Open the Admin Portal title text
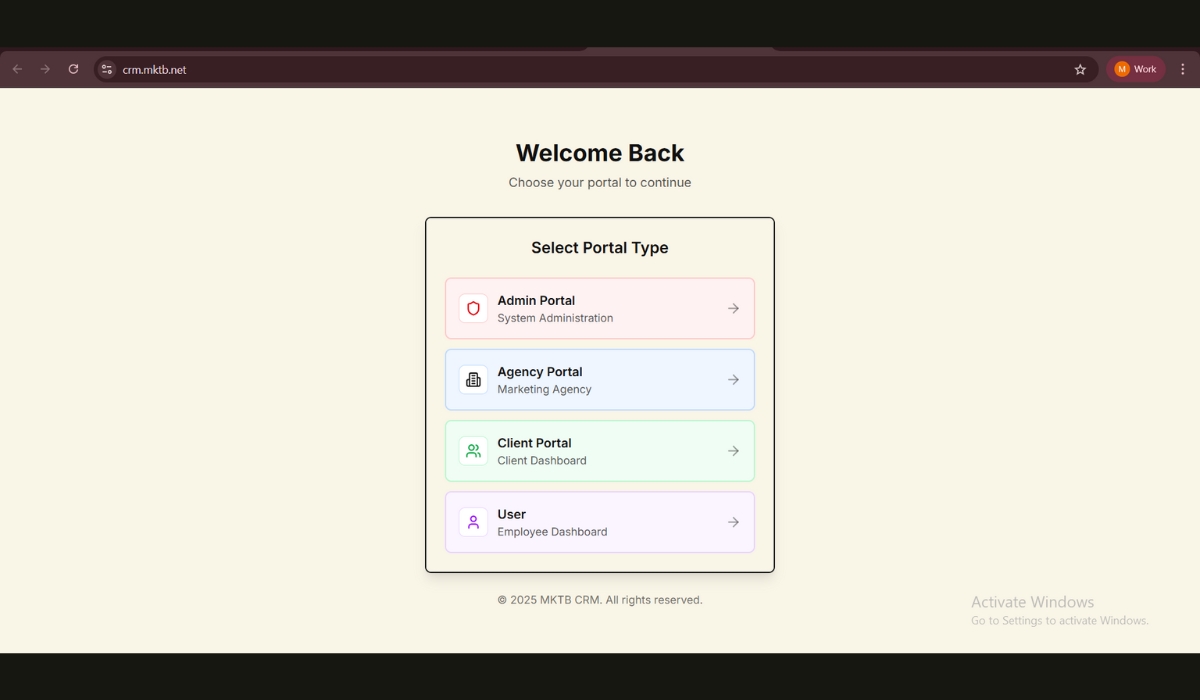 pyautogui.click(x=536, y=300)
